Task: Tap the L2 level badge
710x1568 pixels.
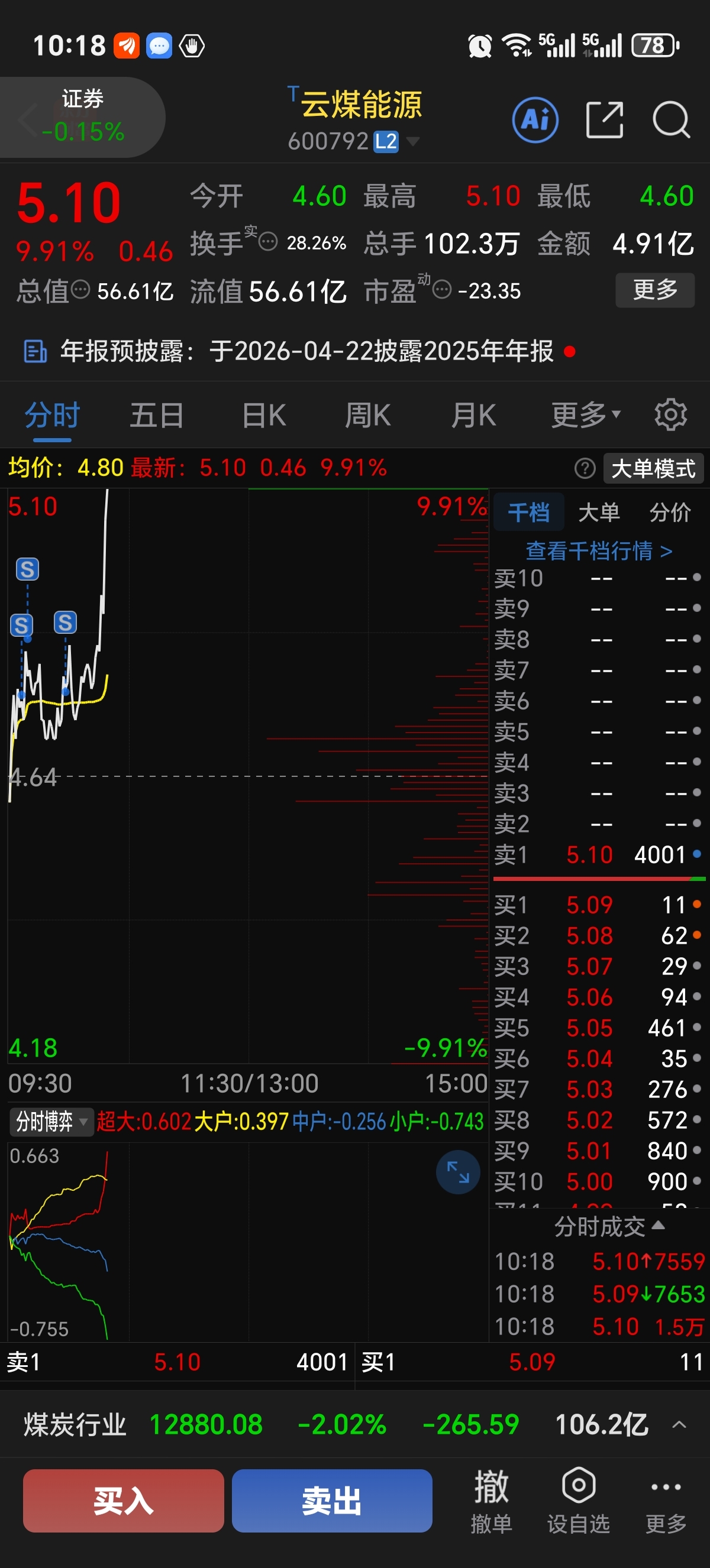Action: (385, 141)
